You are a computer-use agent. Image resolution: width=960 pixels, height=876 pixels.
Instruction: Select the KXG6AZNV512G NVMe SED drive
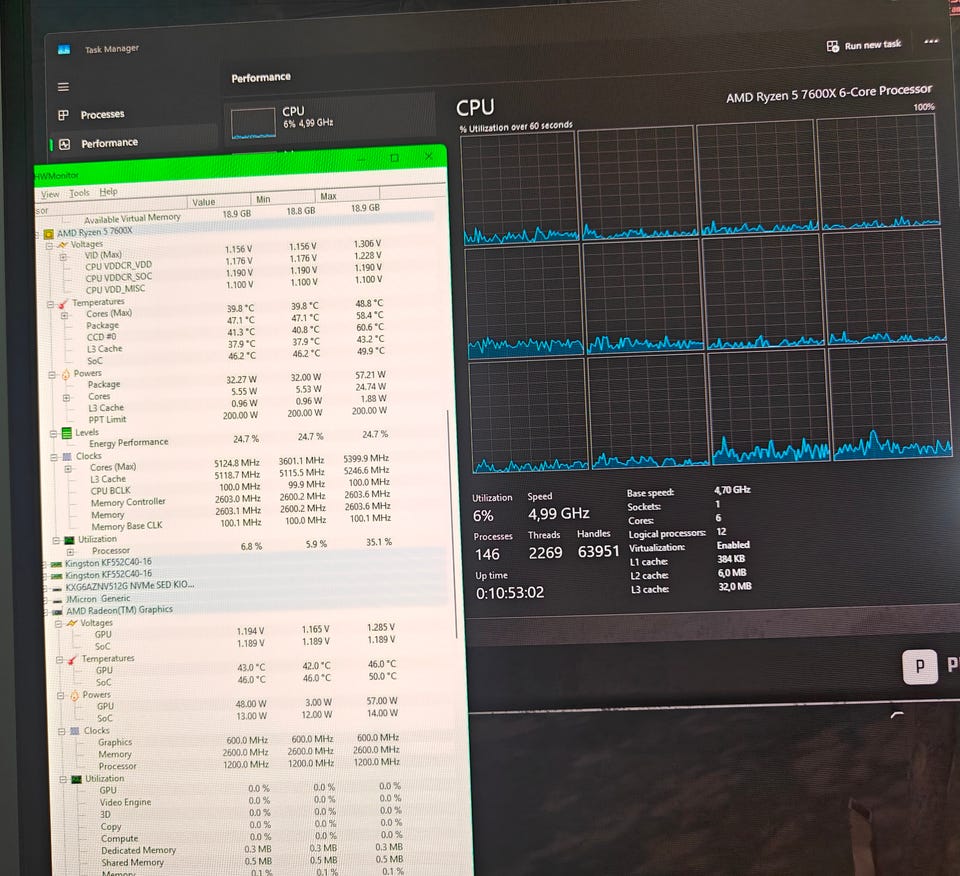(x=129, y=585)
